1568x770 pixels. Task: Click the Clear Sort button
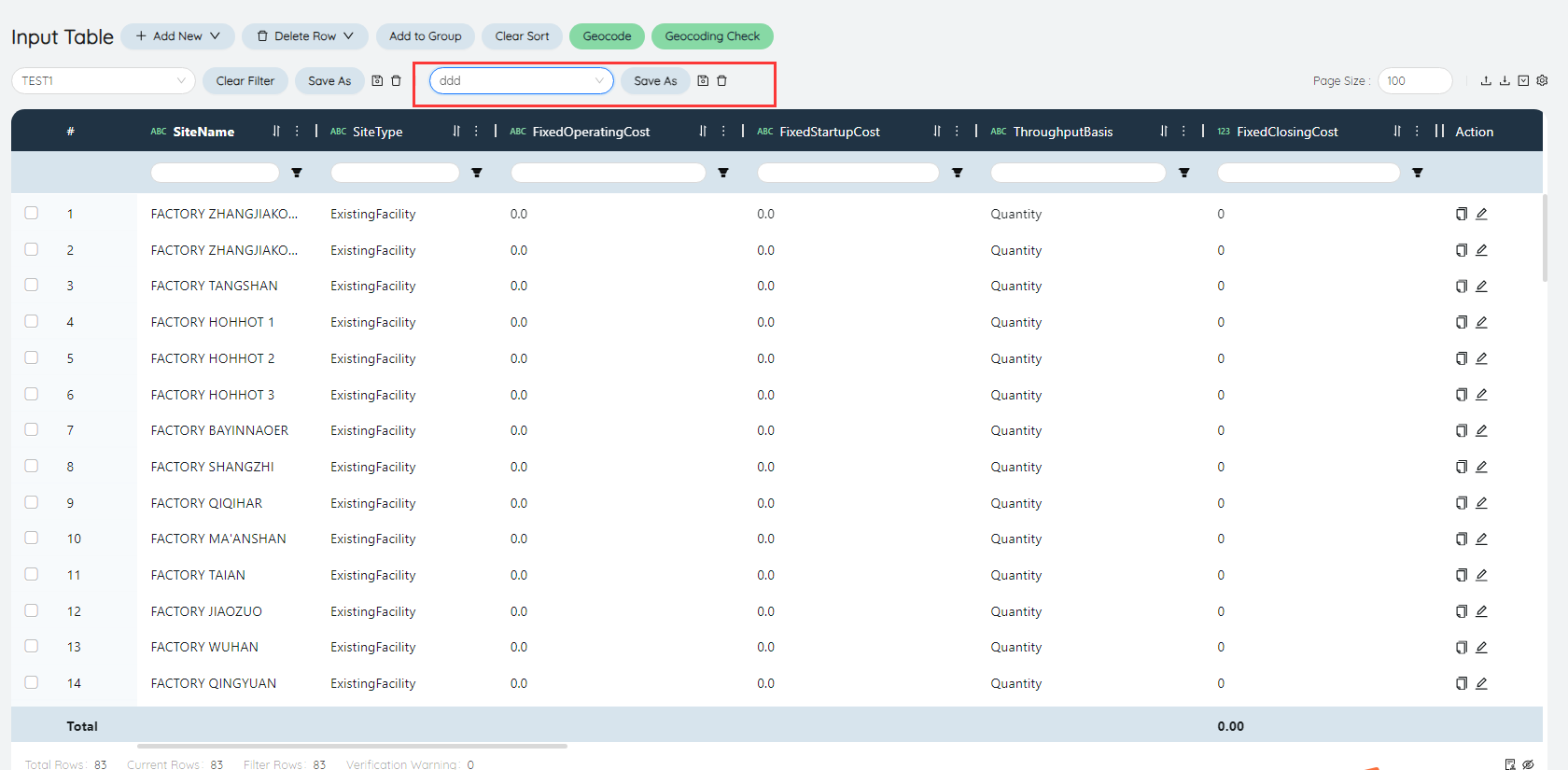[522, 36]
